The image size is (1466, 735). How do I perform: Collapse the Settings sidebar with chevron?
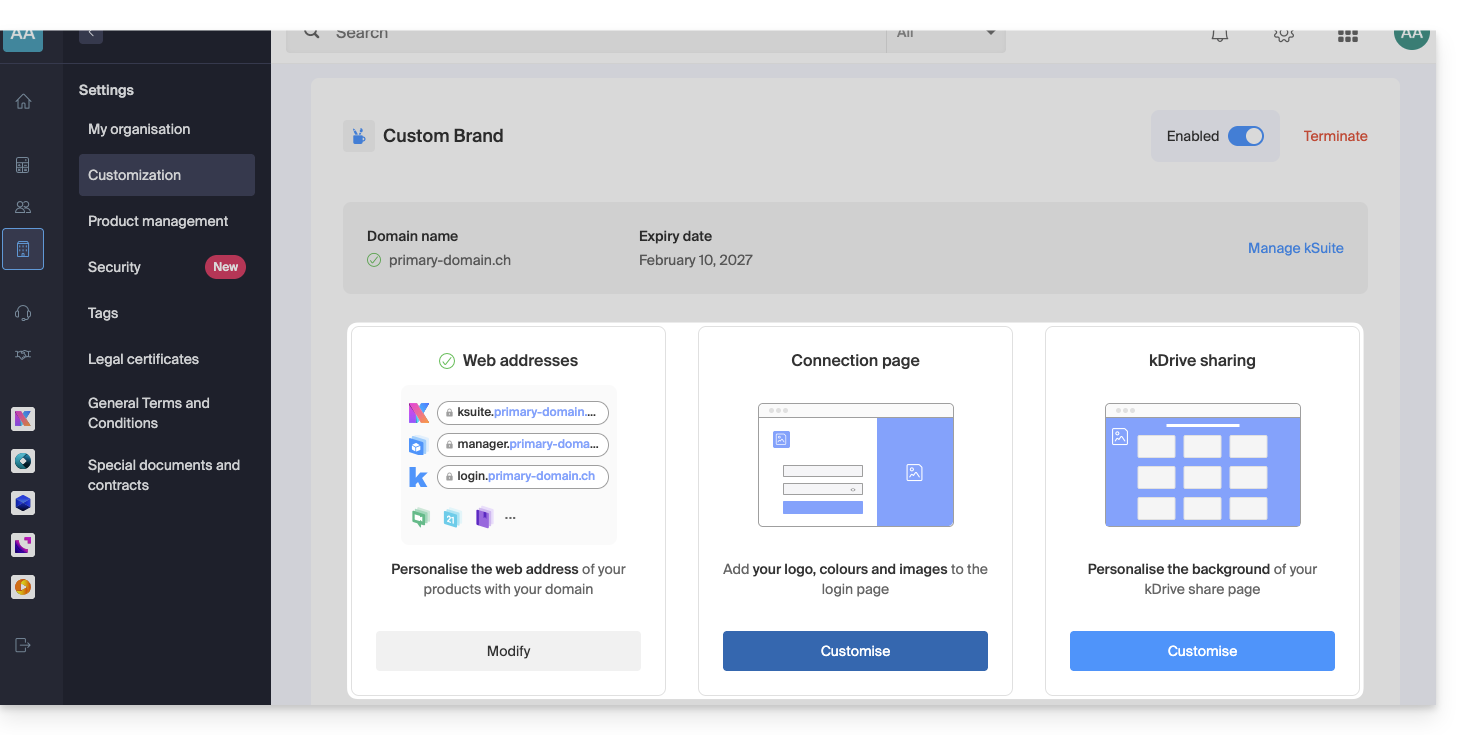click(x=91, y=34)
